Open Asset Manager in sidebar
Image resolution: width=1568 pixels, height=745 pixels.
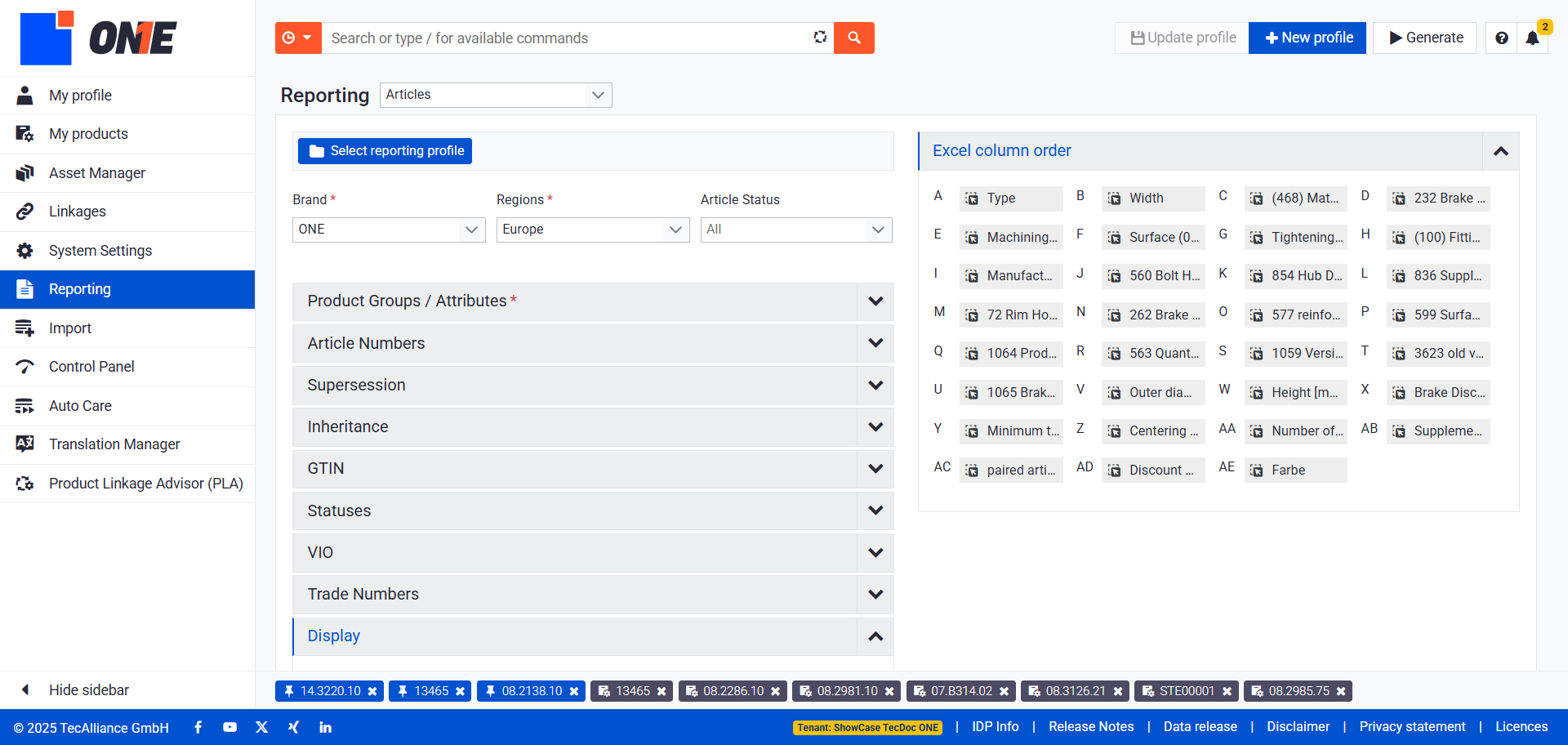pos(127,173)
